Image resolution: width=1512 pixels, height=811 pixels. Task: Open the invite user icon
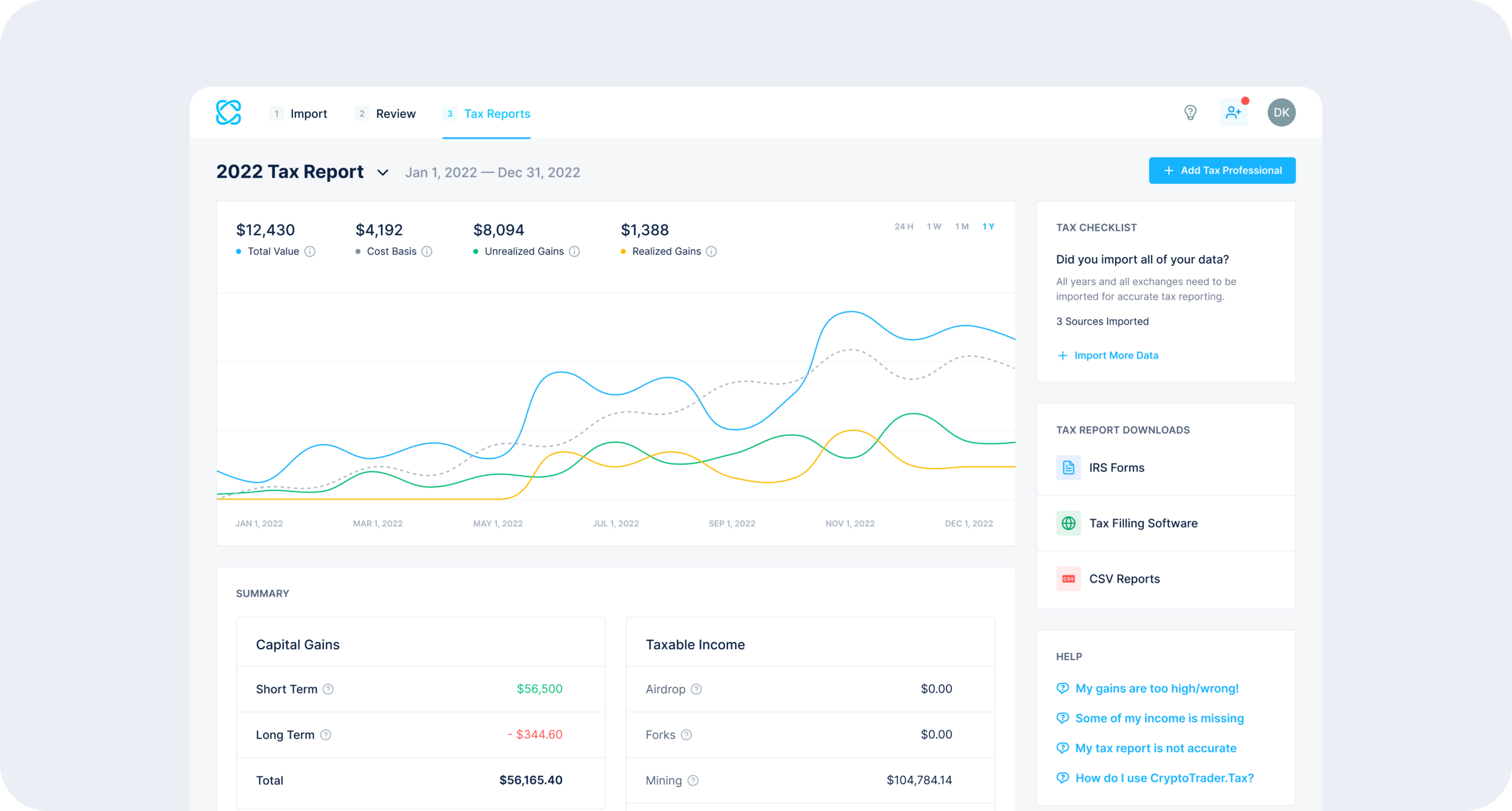[x=1233, y=112]
